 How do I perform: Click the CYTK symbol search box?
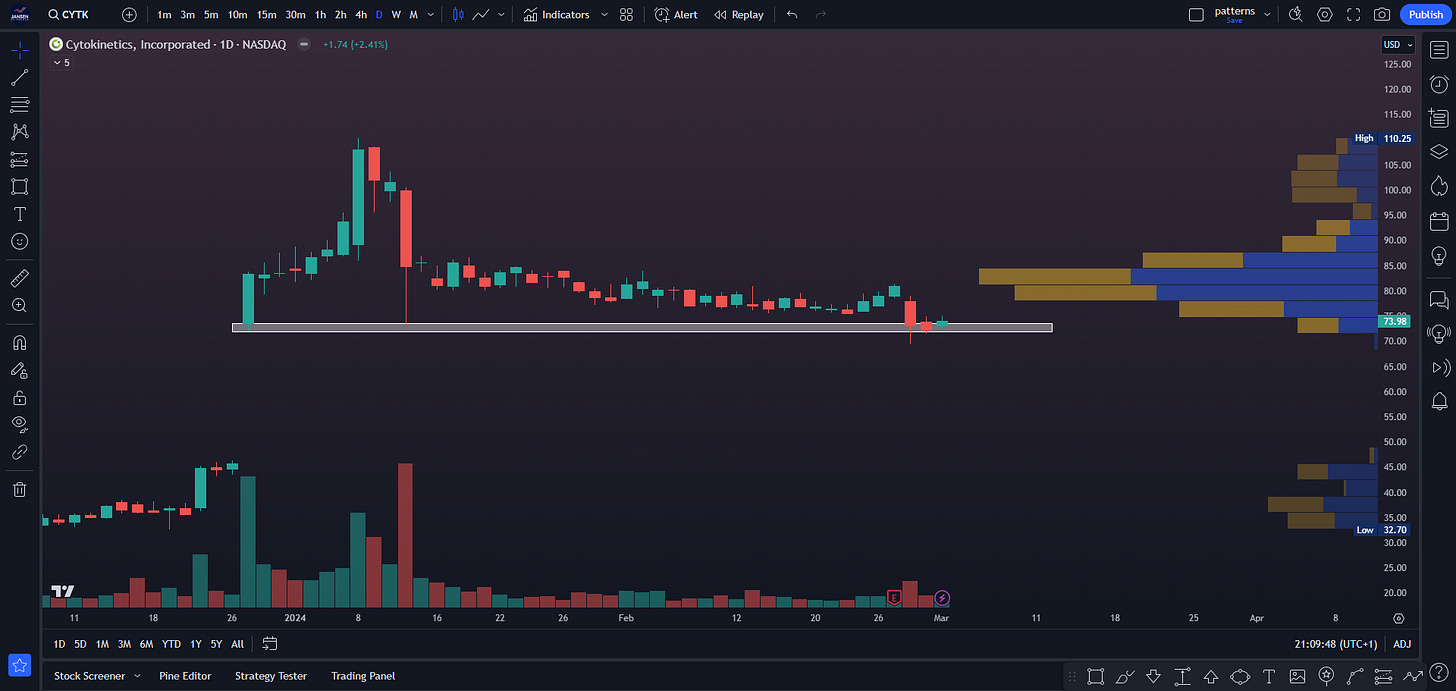pos(79,15)
